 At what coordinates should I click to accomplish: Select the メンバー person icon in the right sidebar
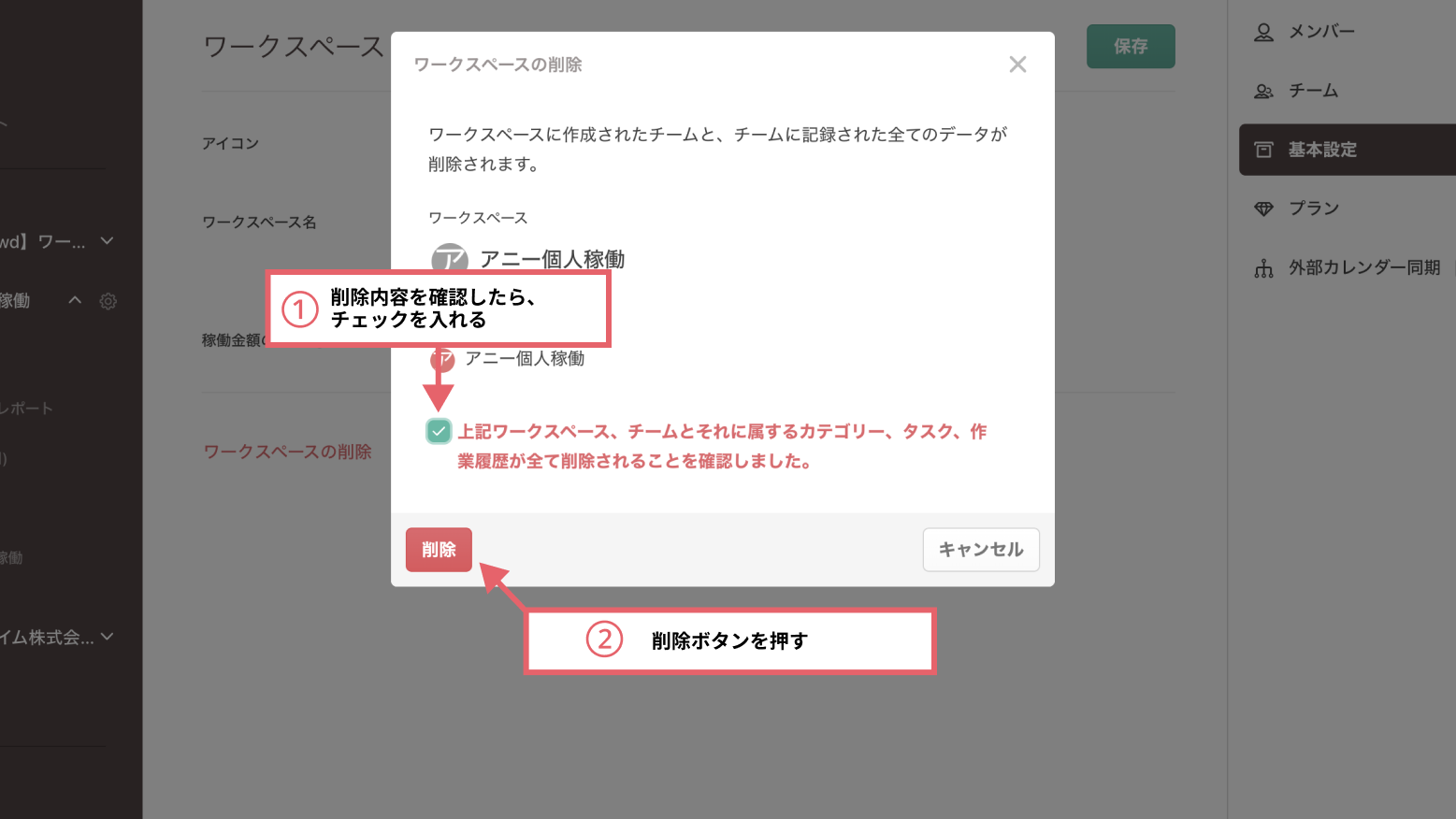(x=1263, y=31)
